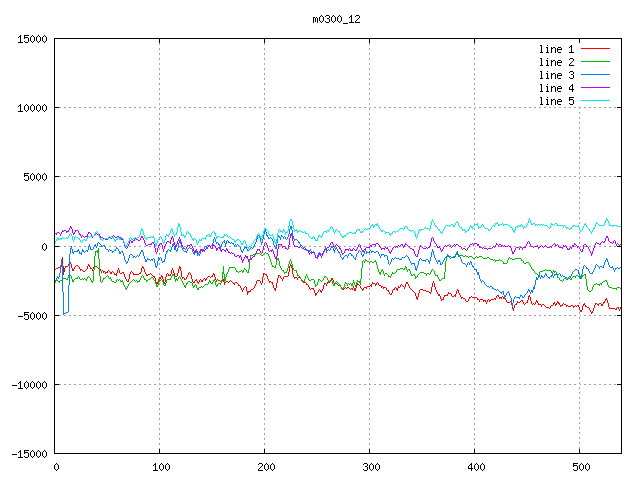Click the 100 x-axis tick label
Viewport: 640px width, 480px height.
tap(159, 467)
